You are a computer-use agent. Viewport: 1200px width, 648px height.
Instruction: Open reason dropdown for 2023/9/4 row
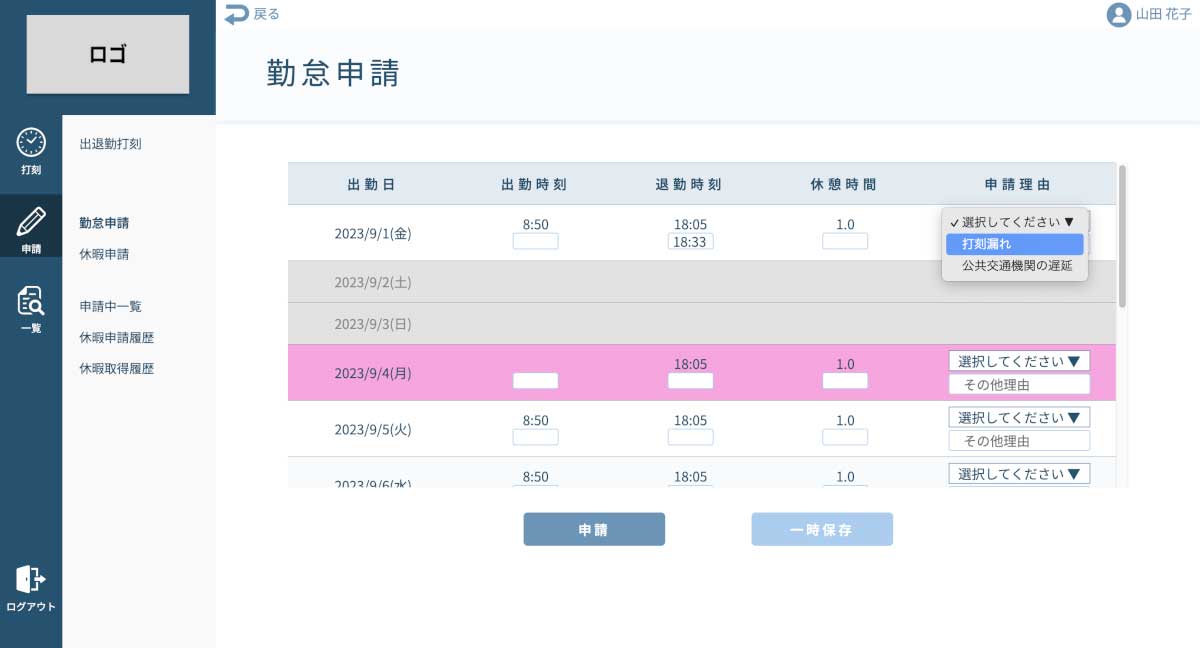pos(1018,361)
